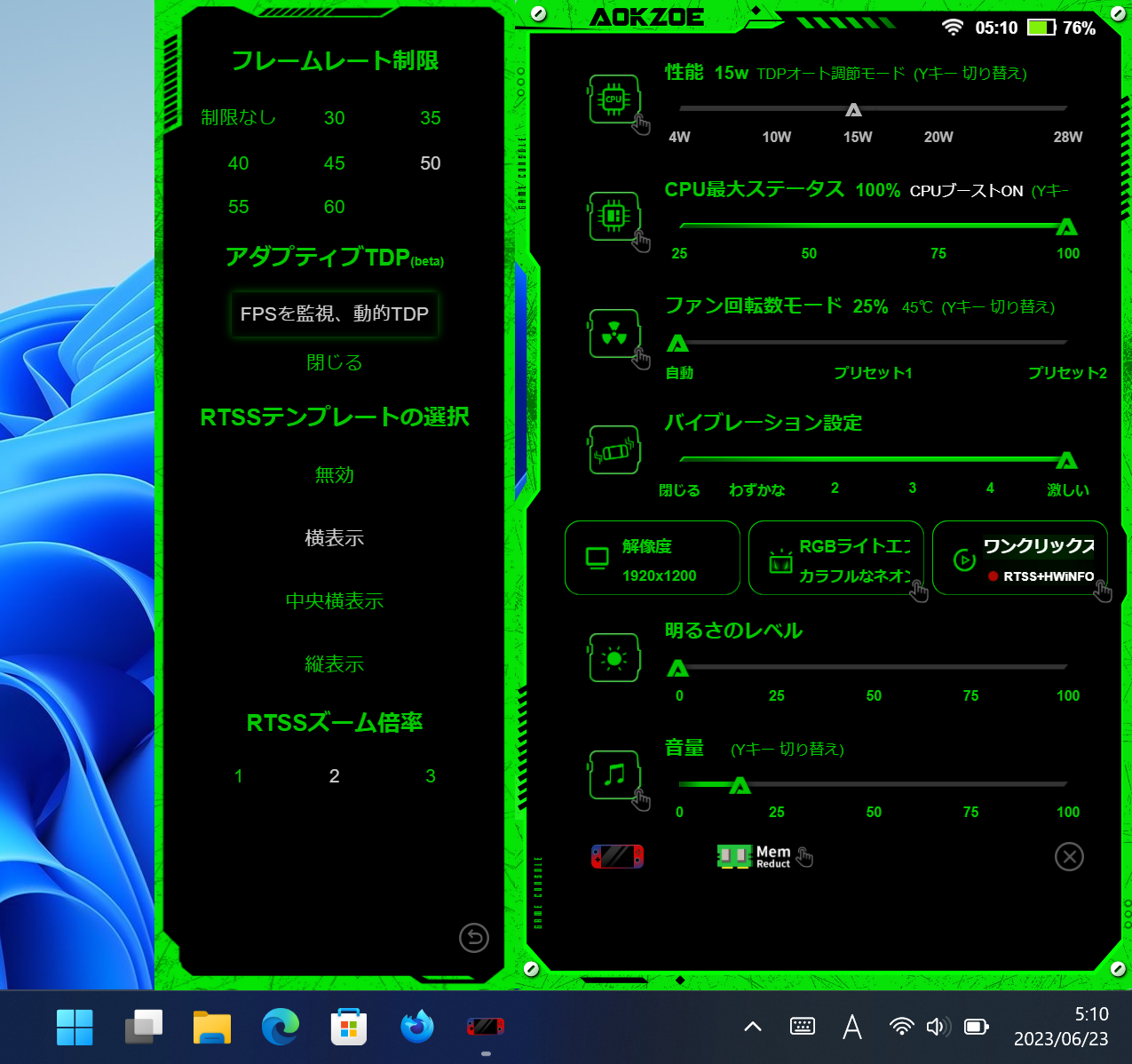Close the AOKZOE control panel via X circle

[x=1069, y=856]
